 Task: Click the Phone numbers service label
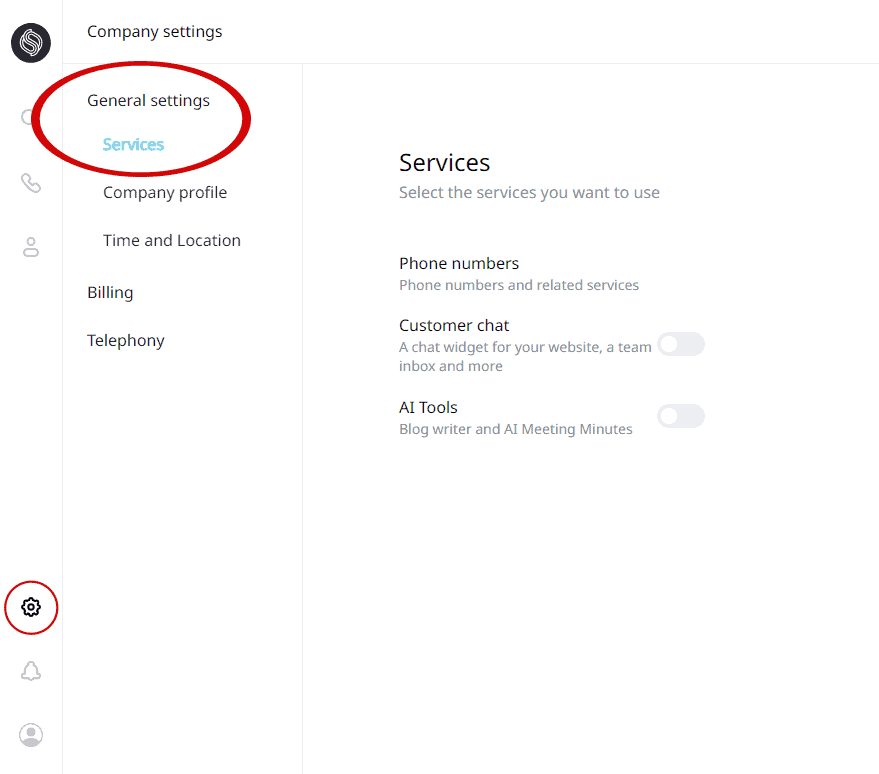tap(459, 263)
